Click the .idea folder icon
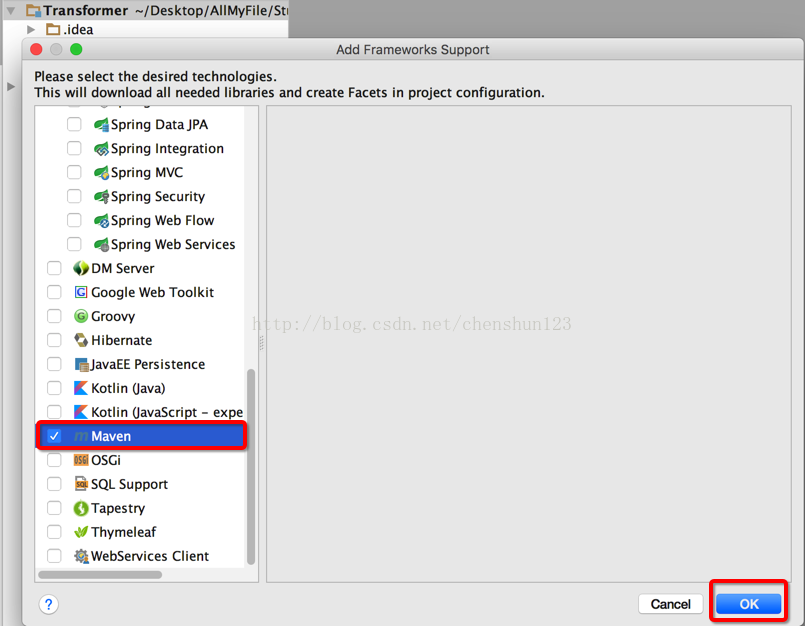Viewport: 805px width, 626px height. coord(53,29)
